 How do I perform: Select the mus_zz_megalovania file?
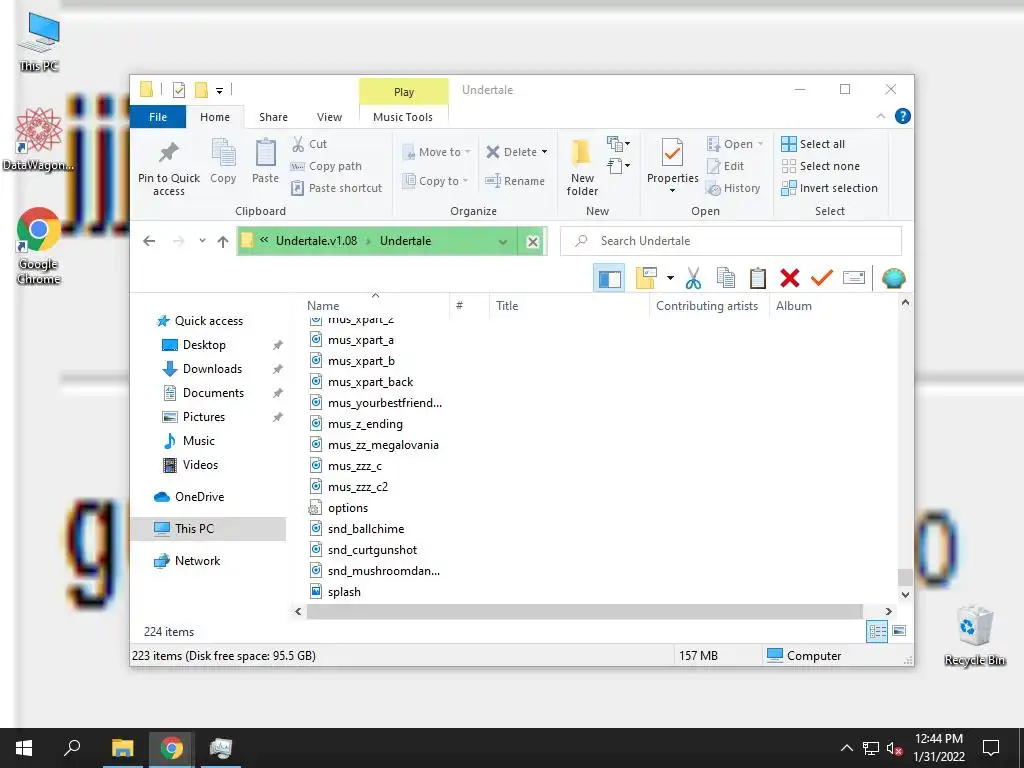click(374, 445)
